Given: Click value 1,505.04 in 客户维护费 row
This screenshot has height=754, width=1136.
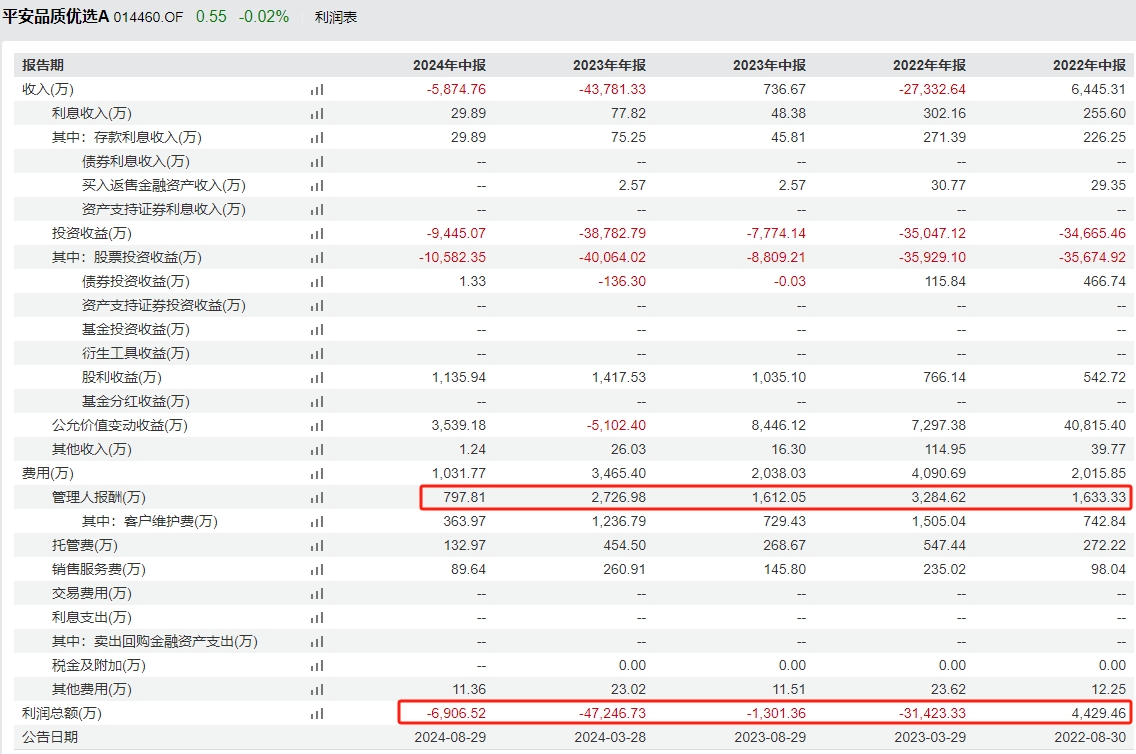Looking at the screenshot, I should (x=938, y=521).
